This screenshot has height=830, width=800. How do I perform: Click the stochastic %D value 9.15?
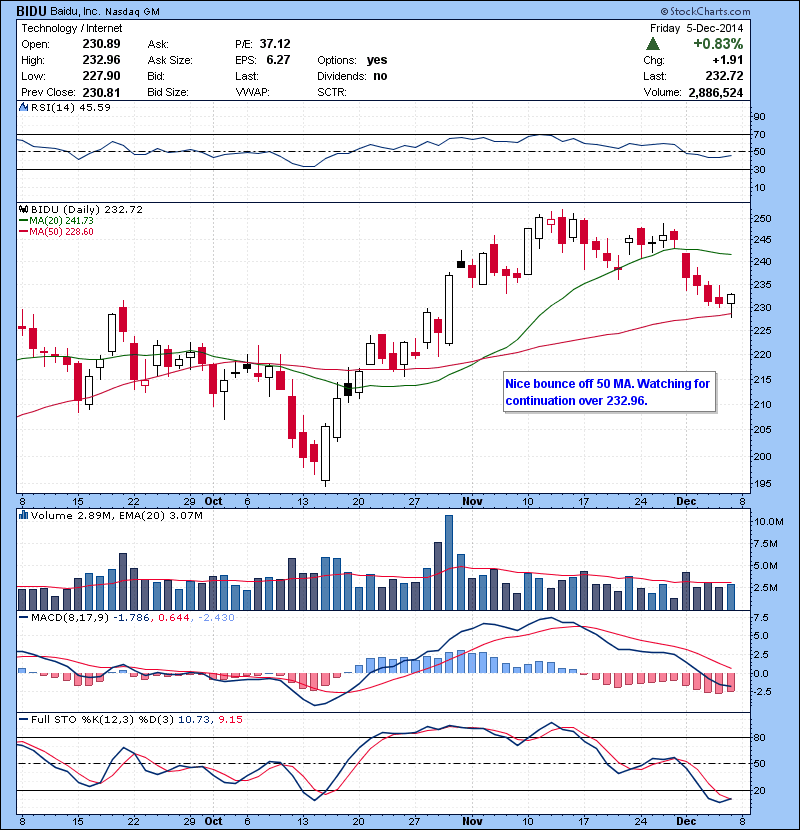click(230, 719)
